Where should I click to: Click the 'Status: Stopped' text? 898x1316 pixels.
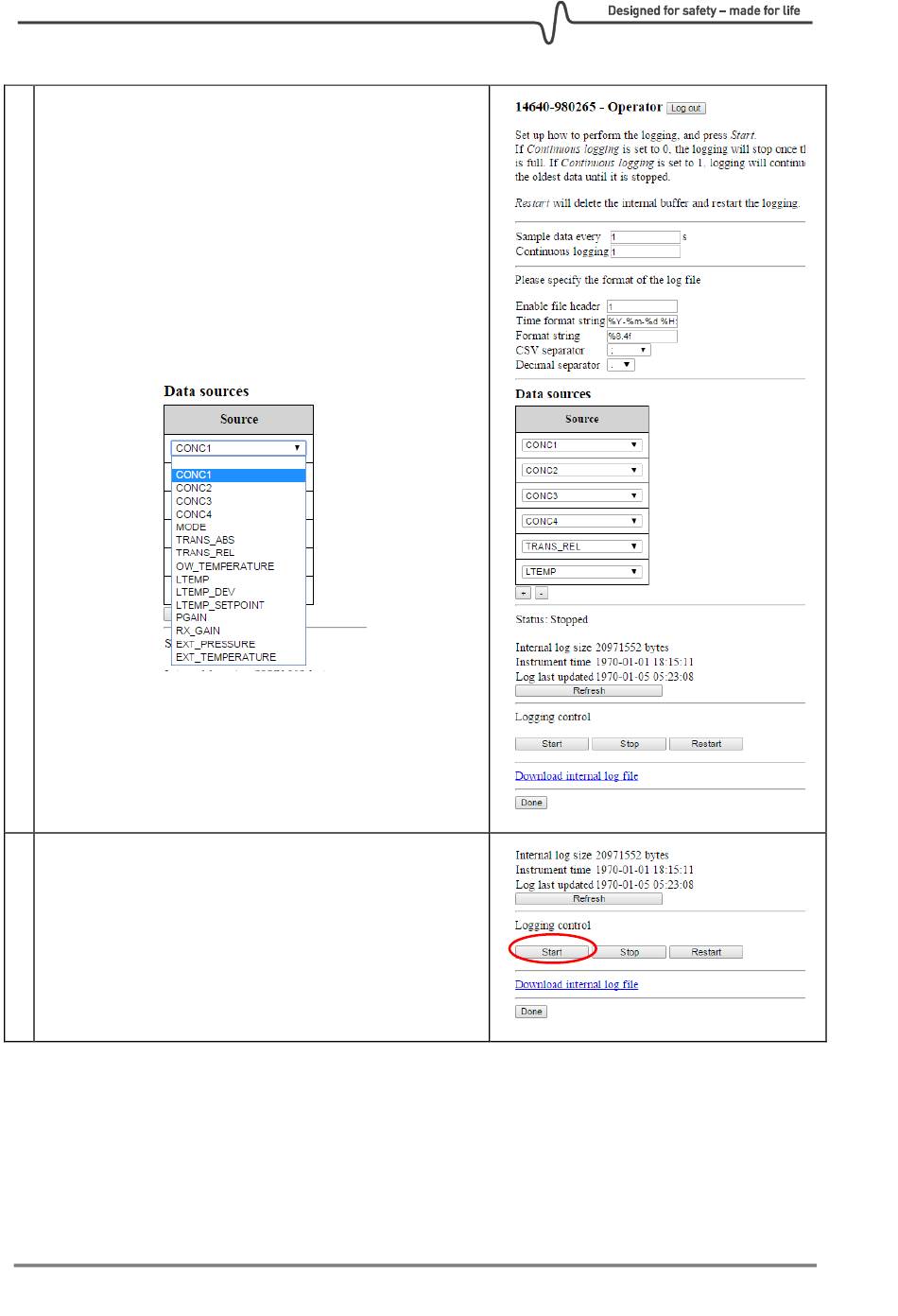(551, 620)
